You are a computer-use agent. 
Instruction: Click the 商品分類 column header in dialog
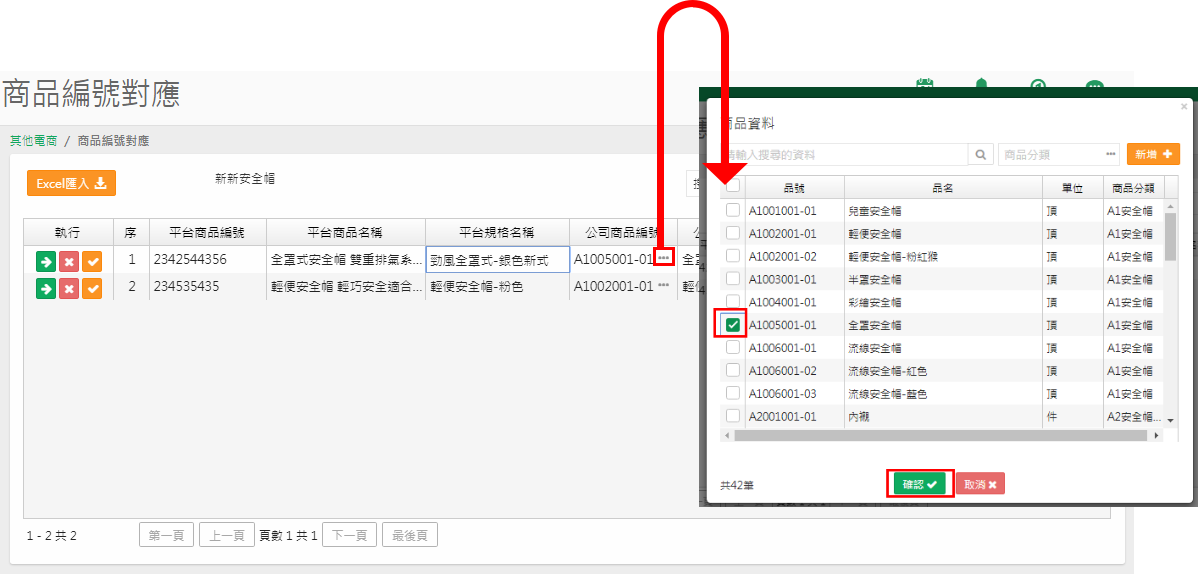click(1134, 187)
